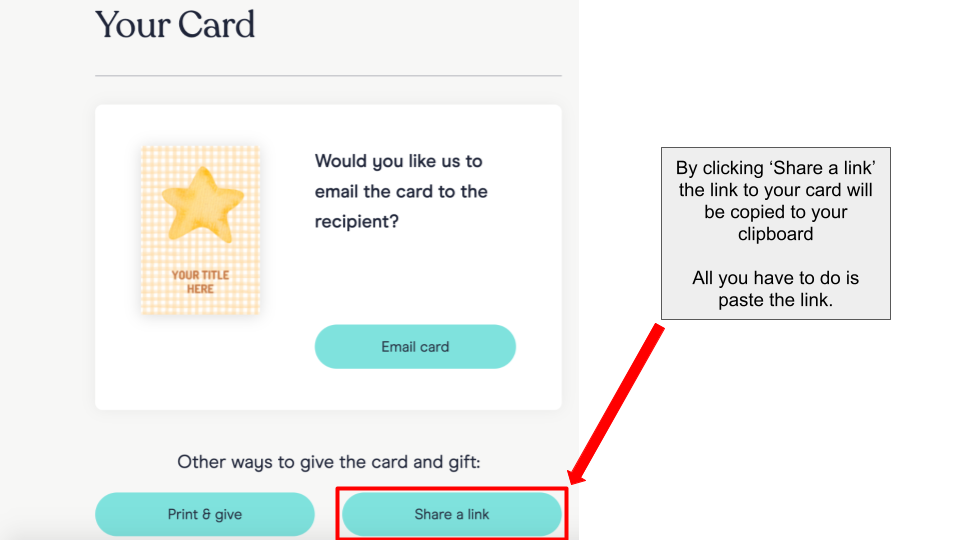960x540 pixels.
Task: Click the Your Card page heading
Action: click(x=175, y=25)
